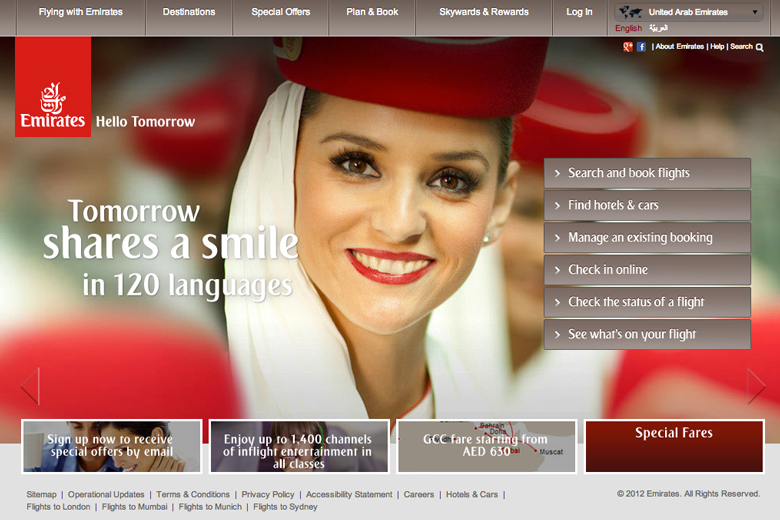Open the Google Plus icon link
This screenshot has width=780, height=520.
pos(628,47)
